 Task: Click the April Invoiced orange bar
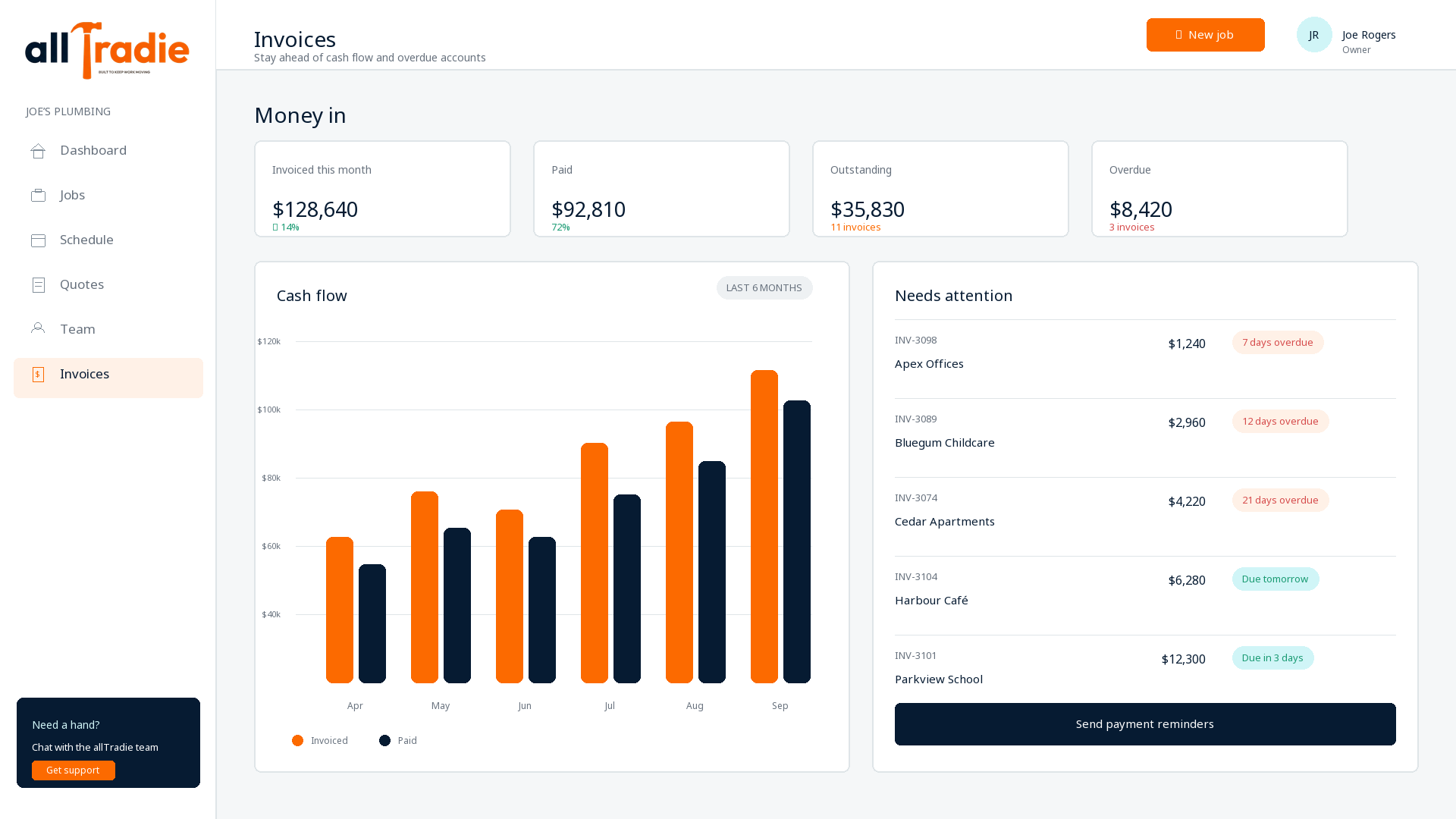pos(340,610)
